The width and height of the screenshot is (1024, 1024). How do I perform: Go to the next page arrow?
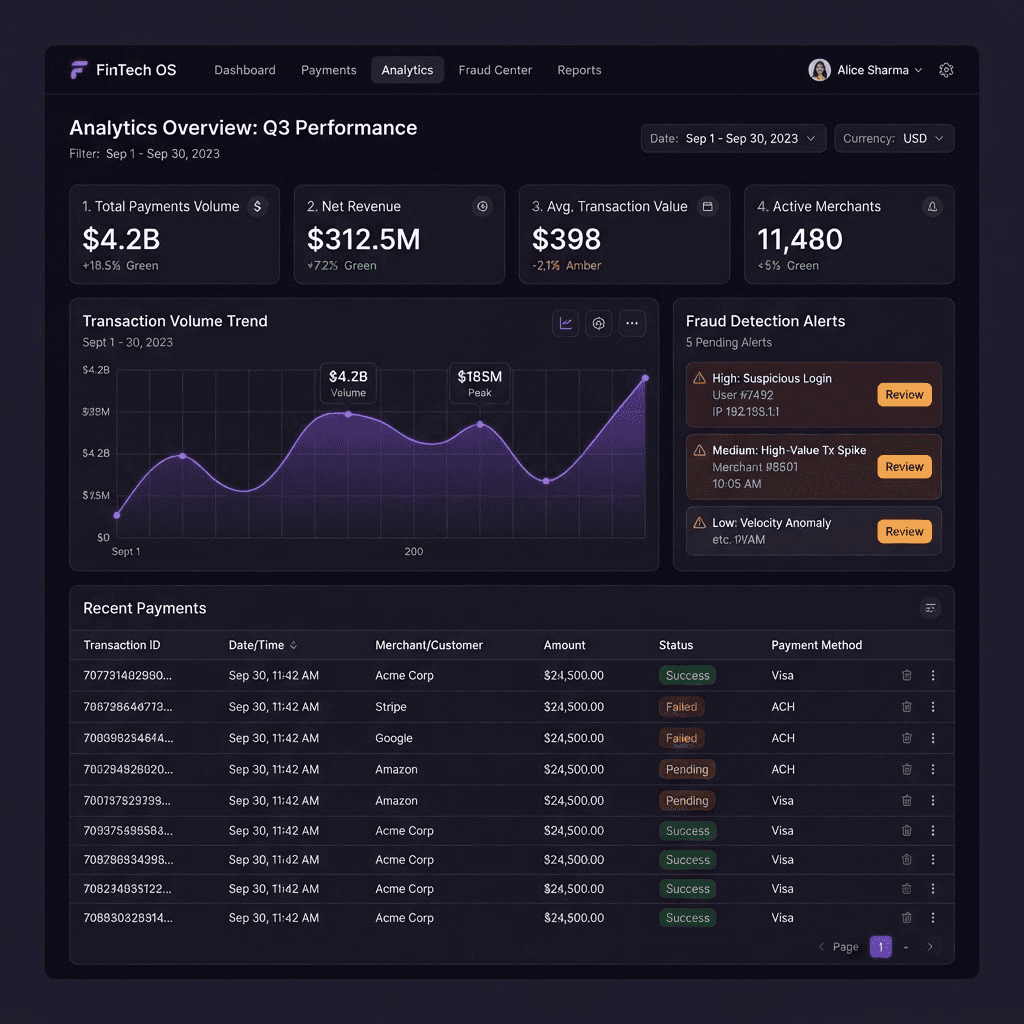(x=930, y=947)
